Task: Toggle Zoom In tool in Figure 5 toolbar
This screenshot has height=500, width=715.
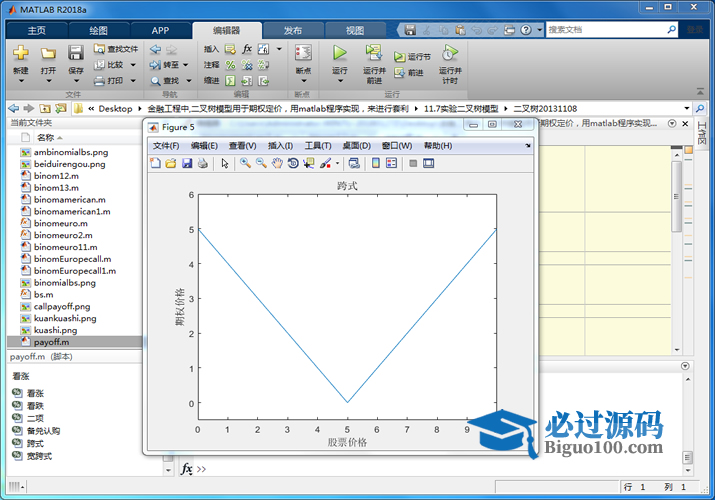Action: coord(245,163)
